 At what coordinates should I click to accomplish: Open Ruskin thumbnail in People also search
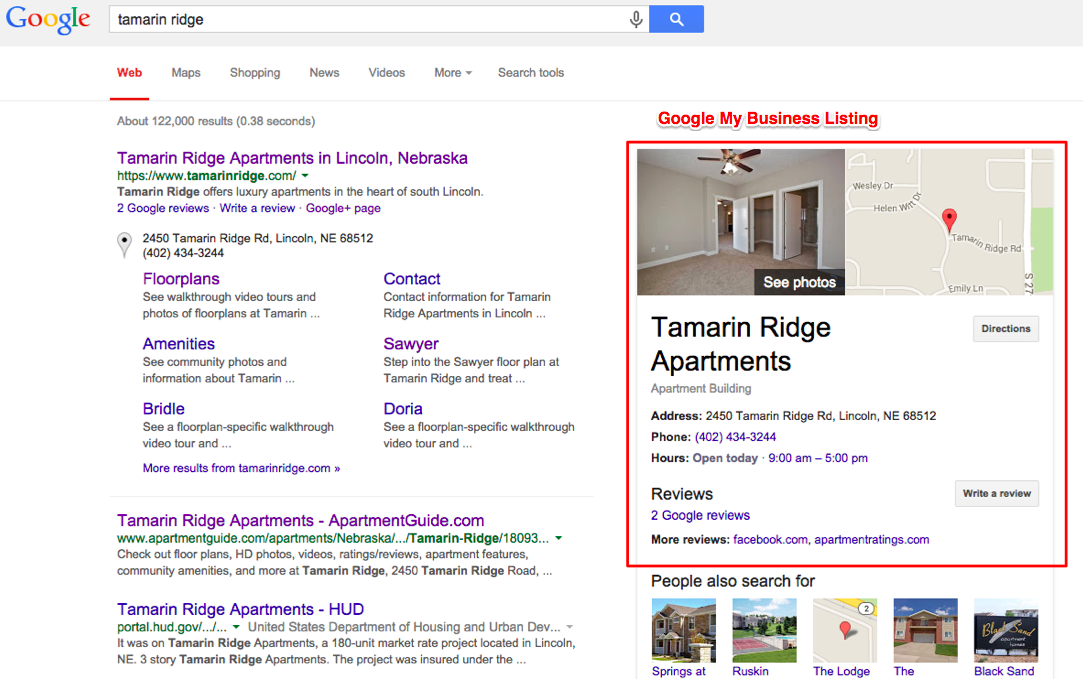coord(765,631)
